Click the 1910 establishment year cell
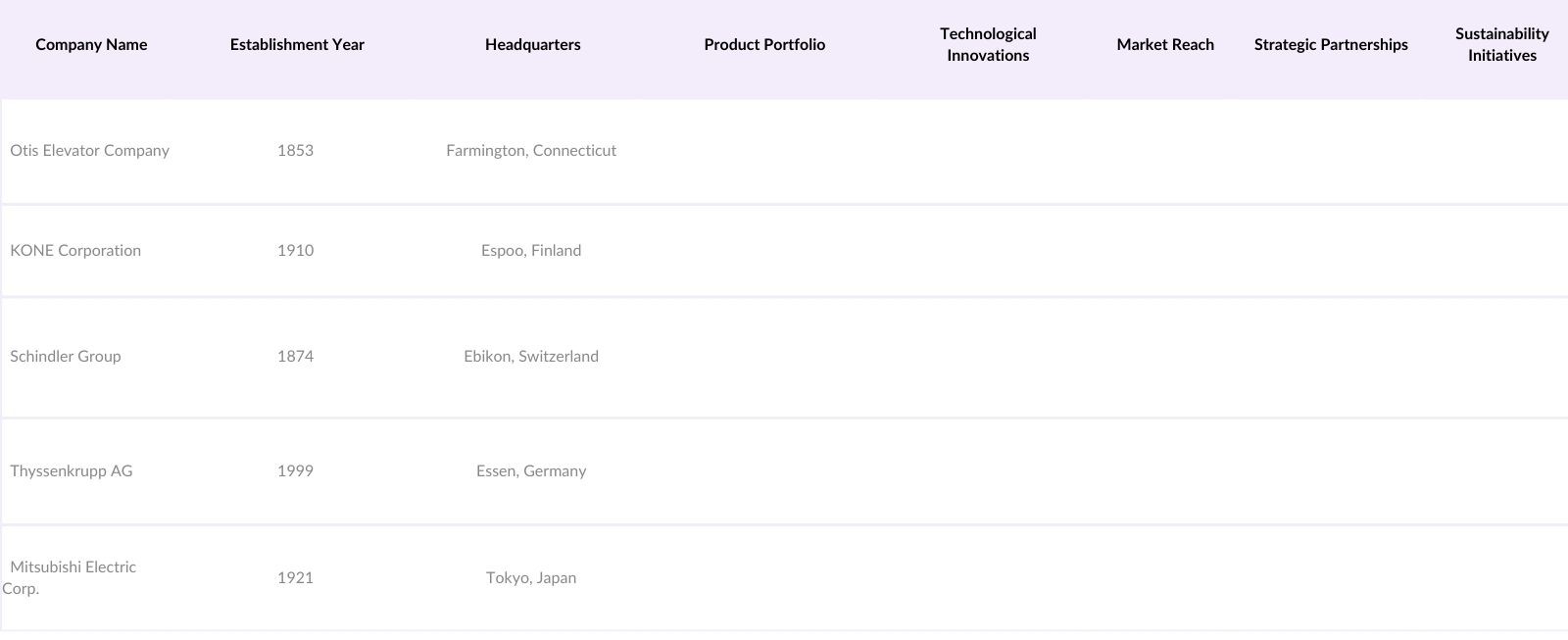The image size is (1568, 640). pyautogui.click(x=295, y=251)
